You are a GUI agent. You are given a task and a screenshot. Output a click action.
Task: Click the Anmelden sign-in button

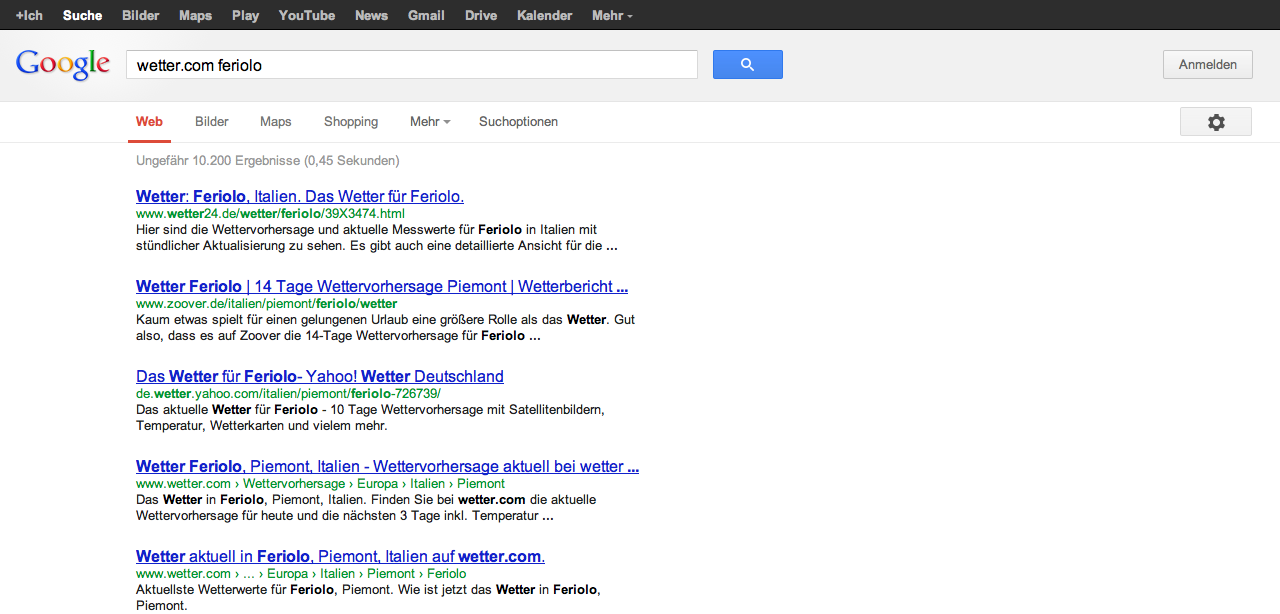(1207, 65)
